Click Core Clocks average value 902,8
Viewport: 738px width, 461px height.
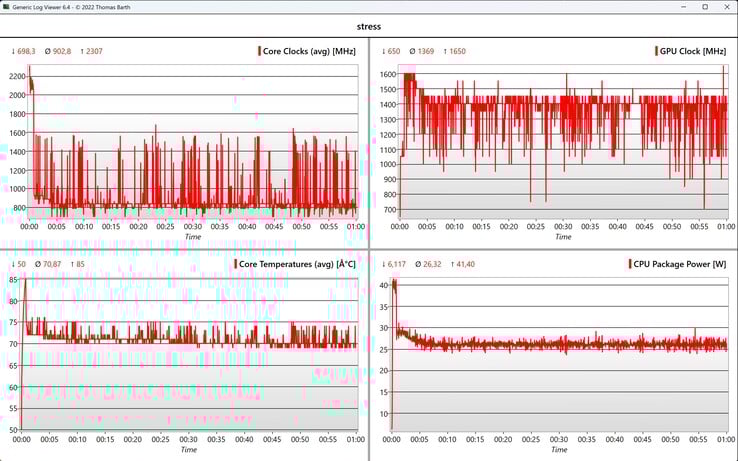tap(61, 51)
